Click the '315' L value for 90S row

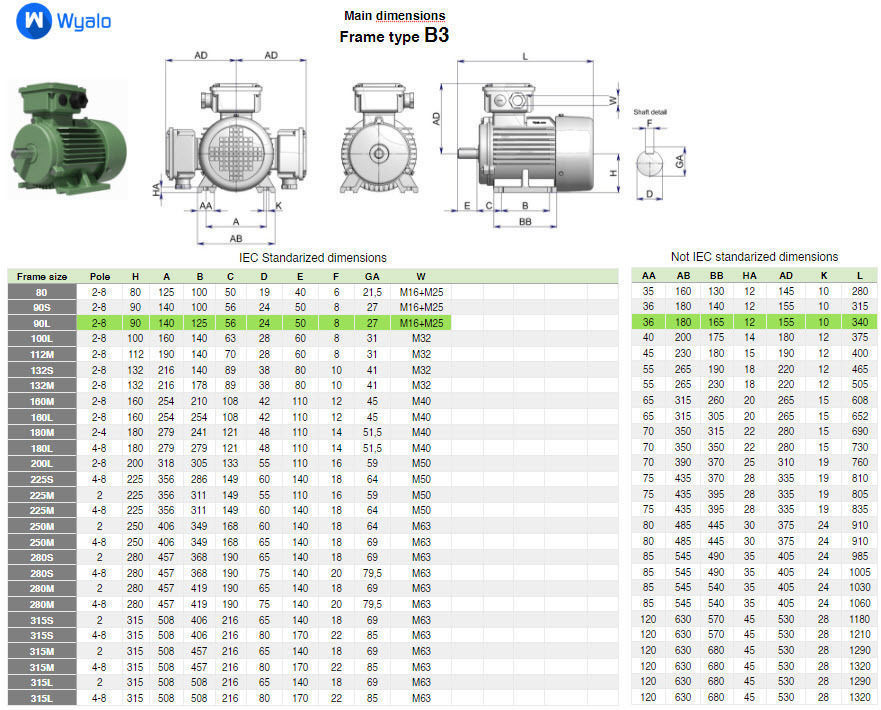[x=860, y=306]
